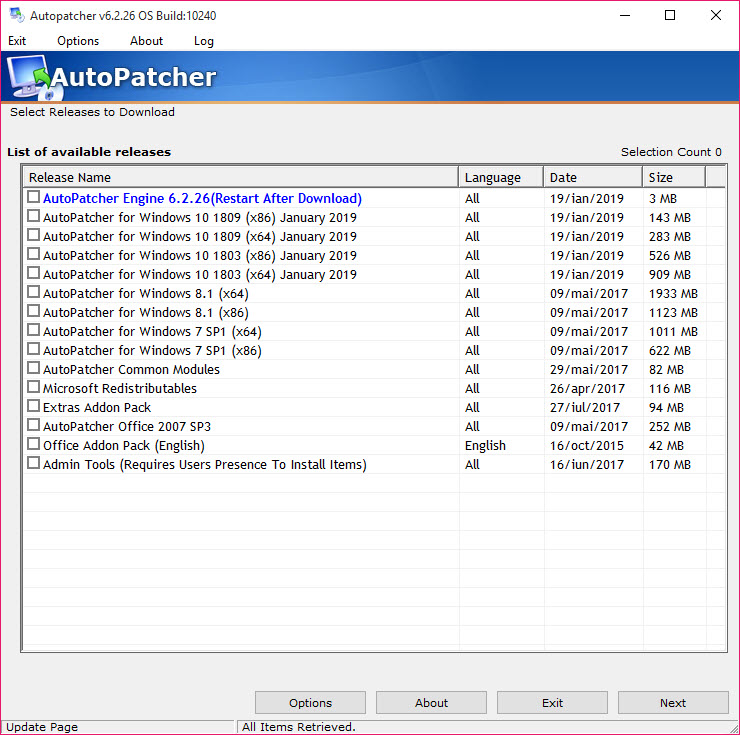Click the All Items Retrieved status text
This screenshot has height=735, width=740.
[298, 727]
